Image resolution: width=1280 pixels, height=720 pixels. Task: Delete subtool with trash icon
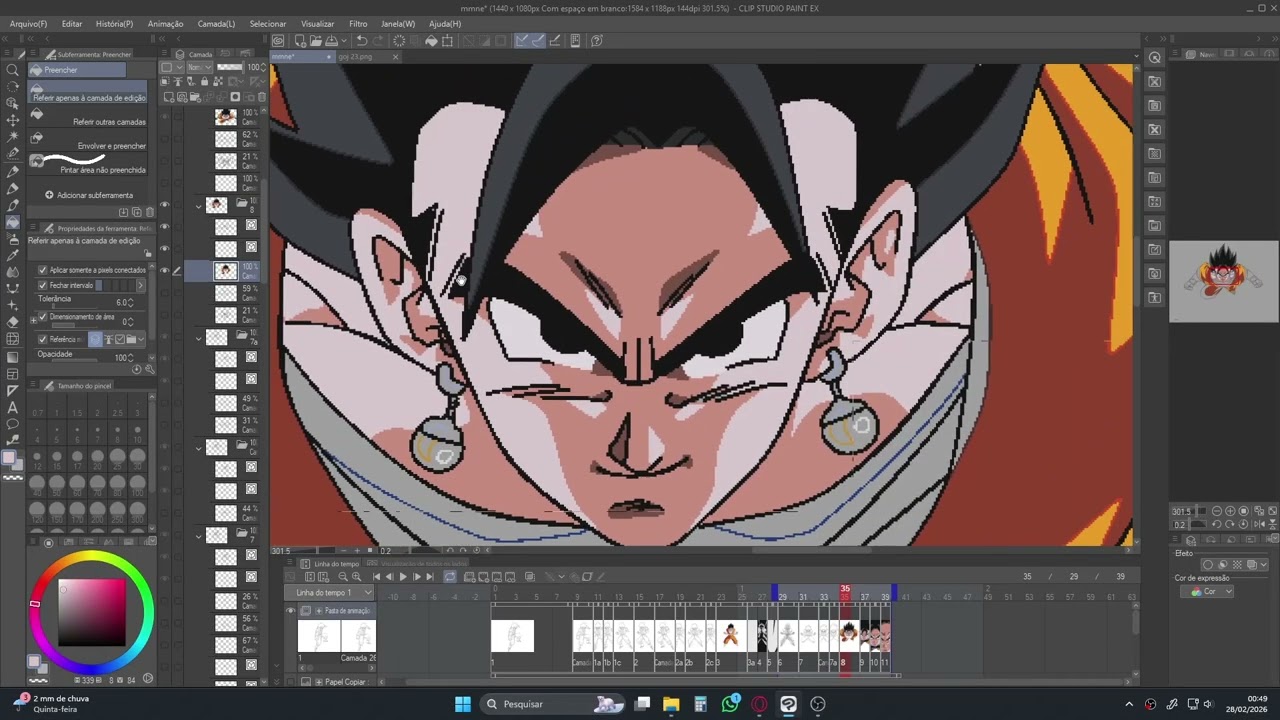pos(150,212)
